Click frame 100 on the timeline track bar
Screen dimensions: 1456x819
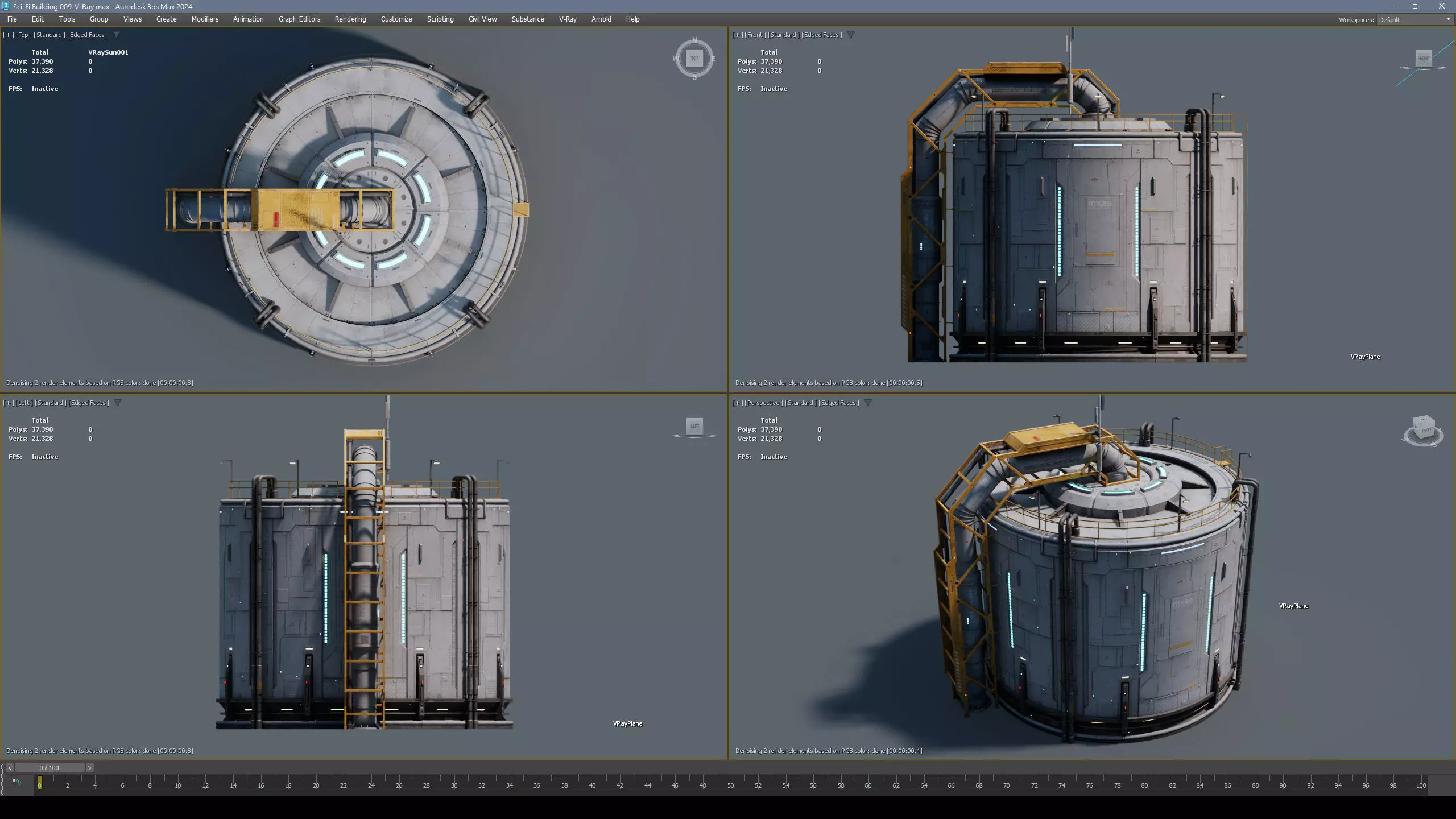pos(1421,785)
